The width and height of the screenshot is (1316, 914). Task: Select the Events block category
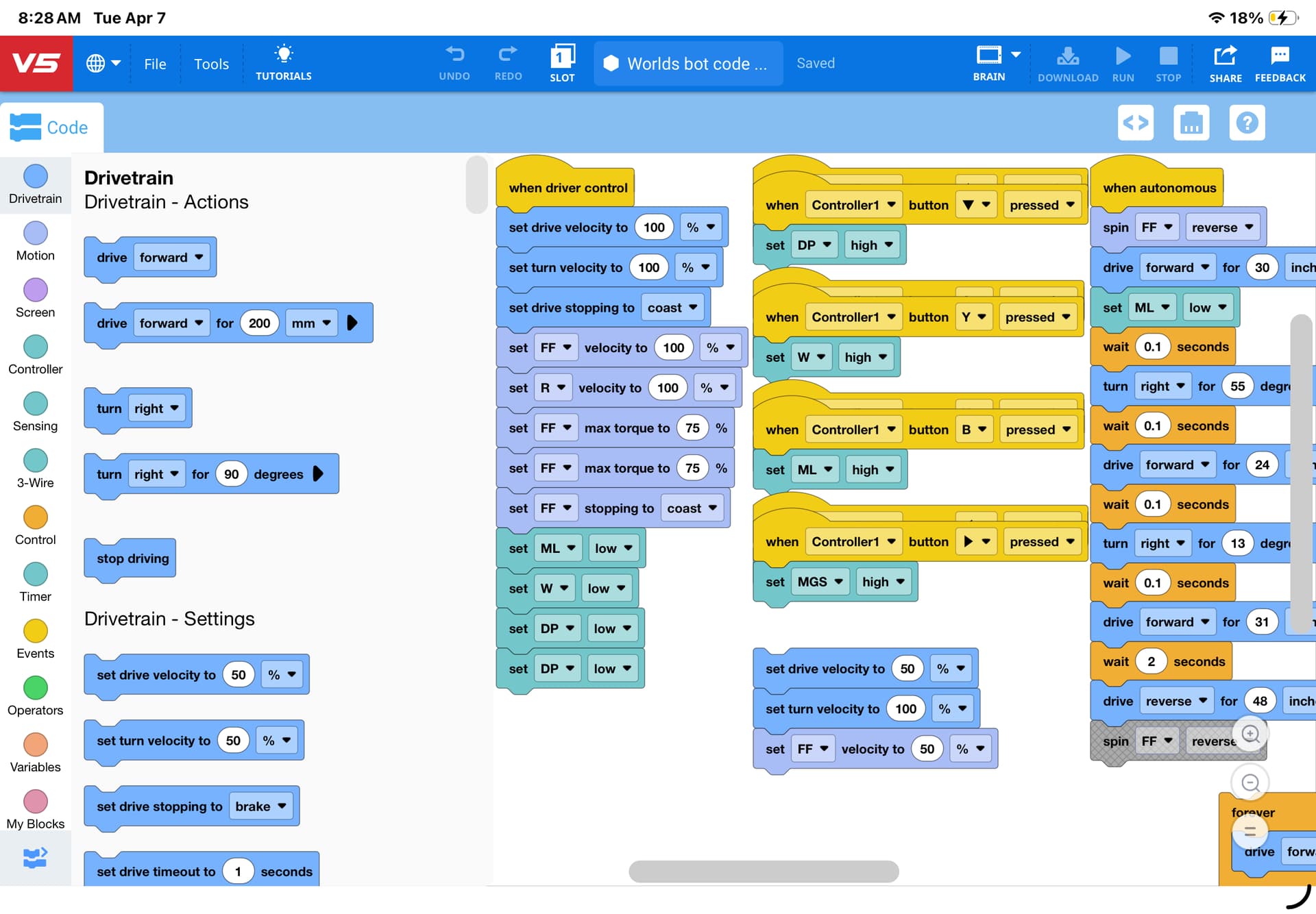[x=35, y=639]
